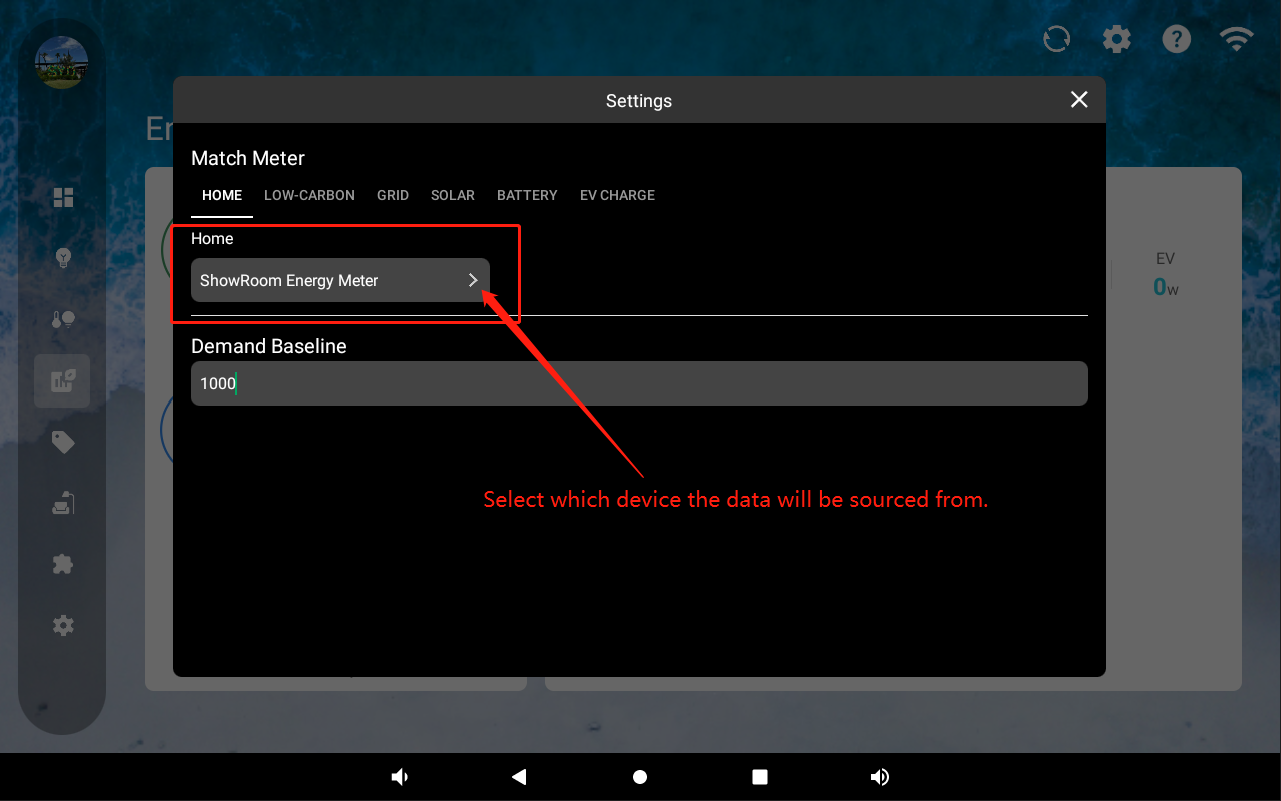Viewport: 1281px width, 801px height.
Task: Expand the ShowRoom Energy Meter selector
Action: 340,281
